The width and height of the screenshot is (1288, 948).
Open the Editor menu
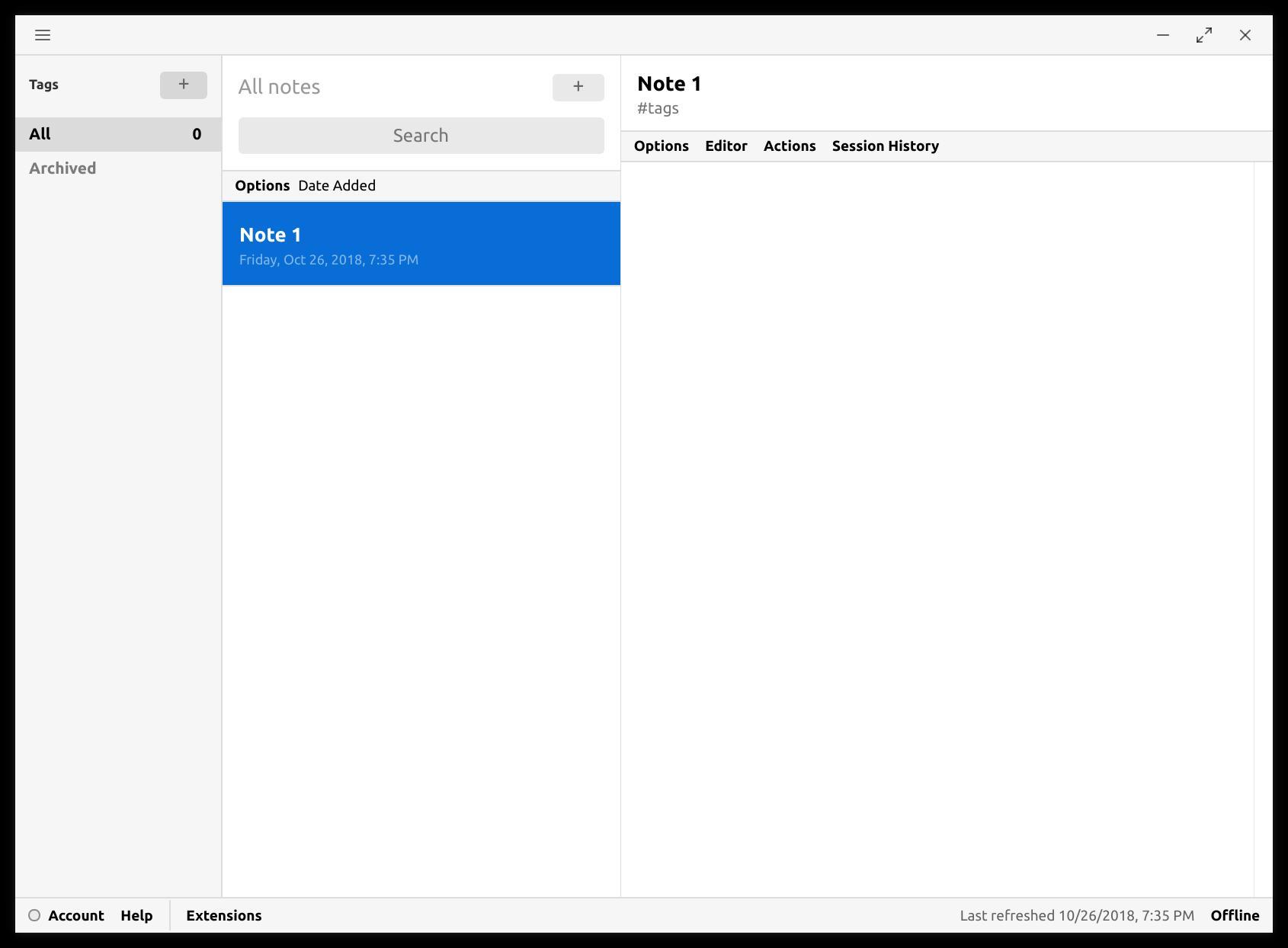coord(726,146)
